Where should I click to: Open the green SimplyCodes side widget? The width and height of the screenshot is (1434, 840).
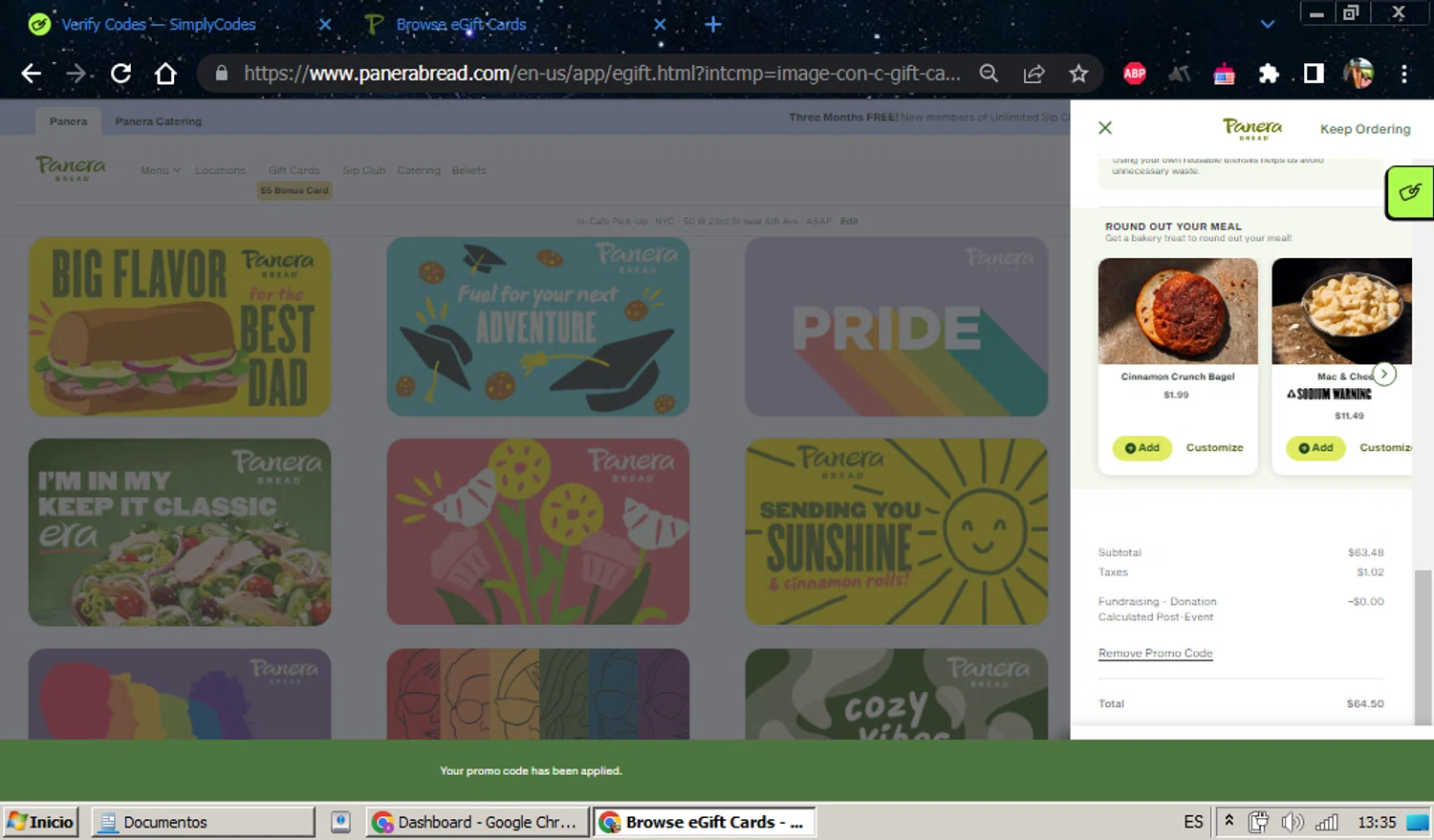[1410, 192]
